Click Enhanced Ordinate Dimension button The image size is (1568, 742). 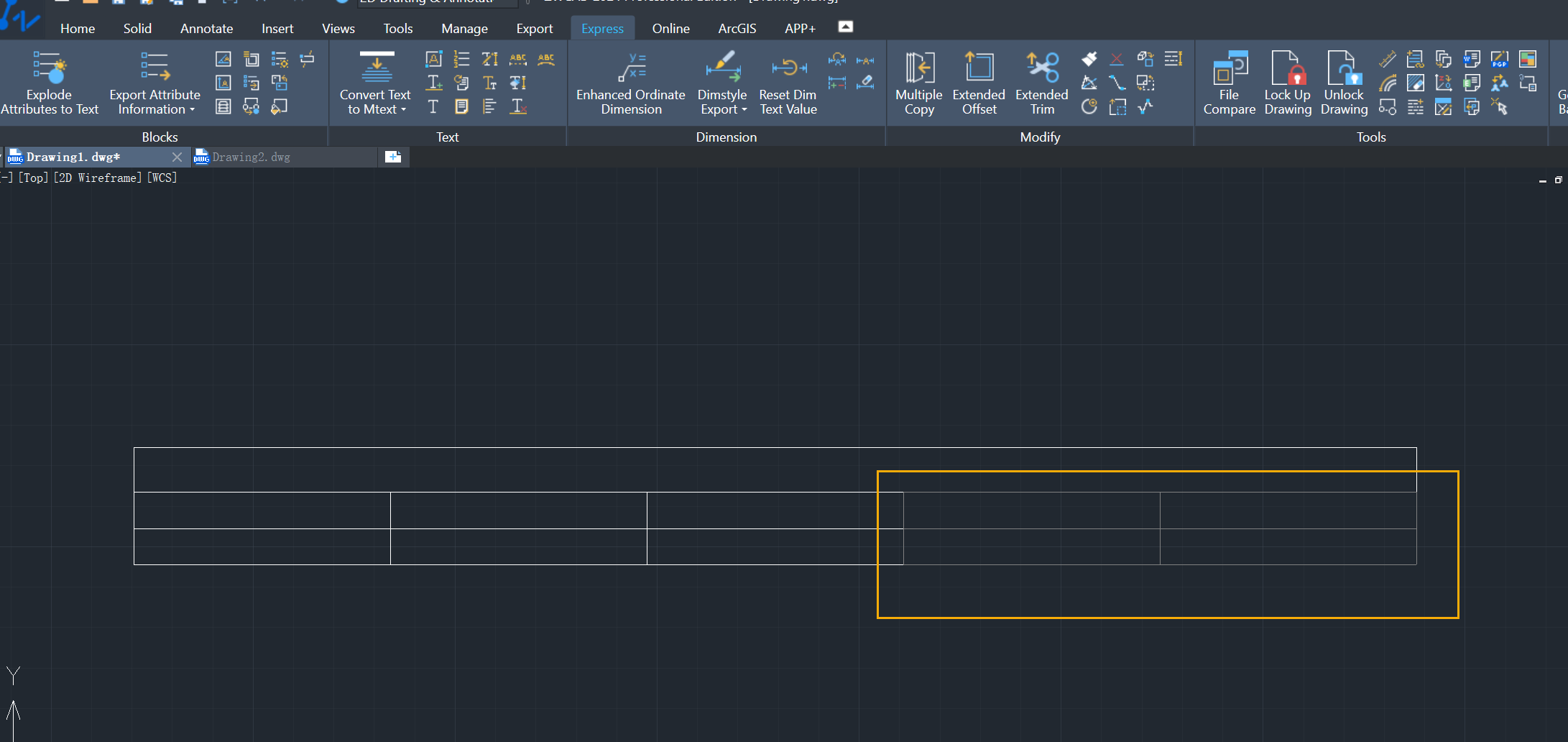click(x=631, y=83)
